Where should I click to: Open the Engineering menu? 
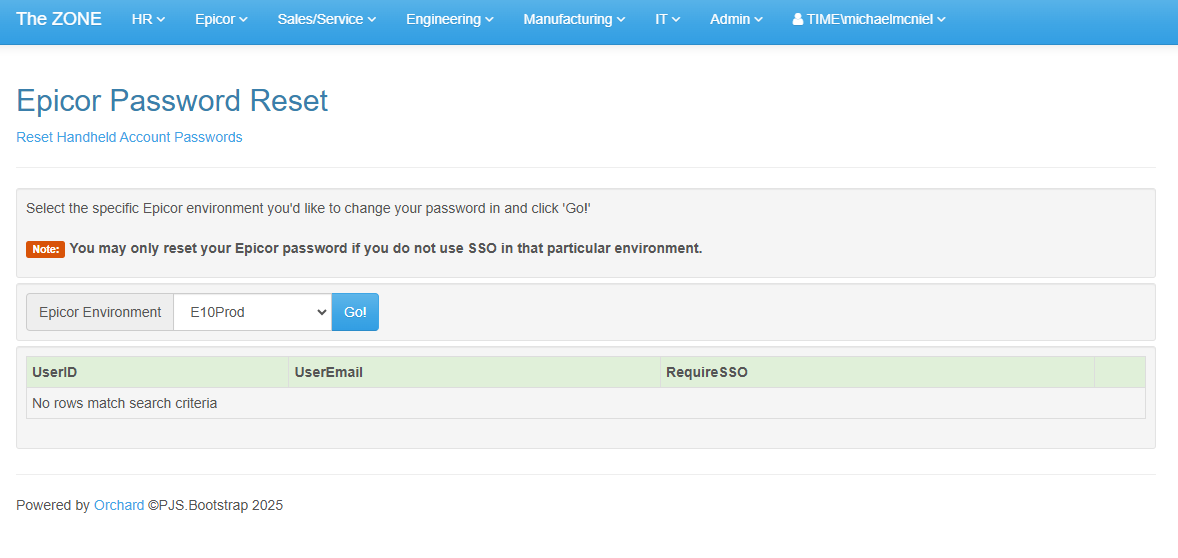[450, 20]
